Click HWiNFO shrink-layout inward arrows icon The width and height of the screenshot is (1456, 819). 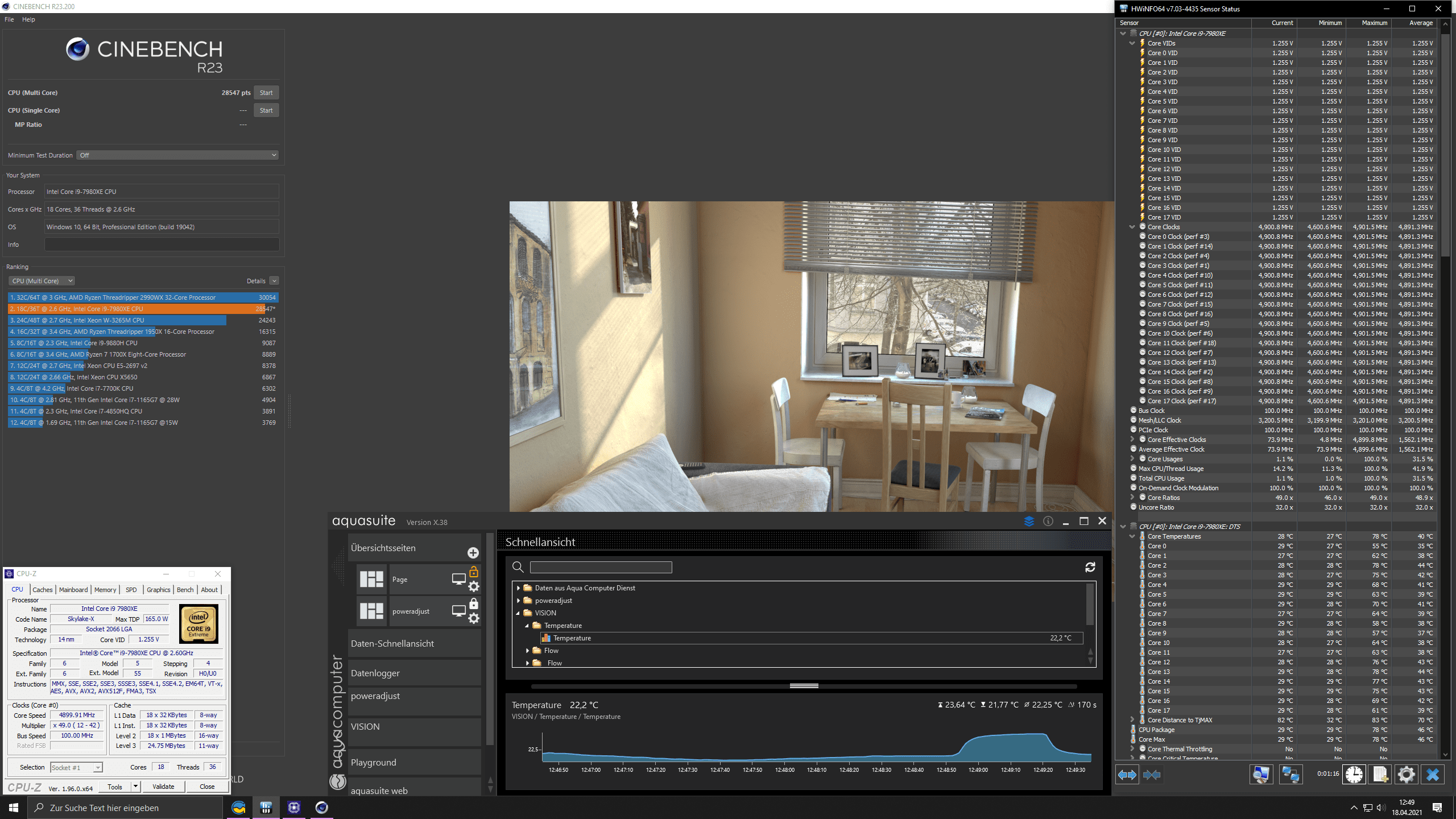(1152, 775)
